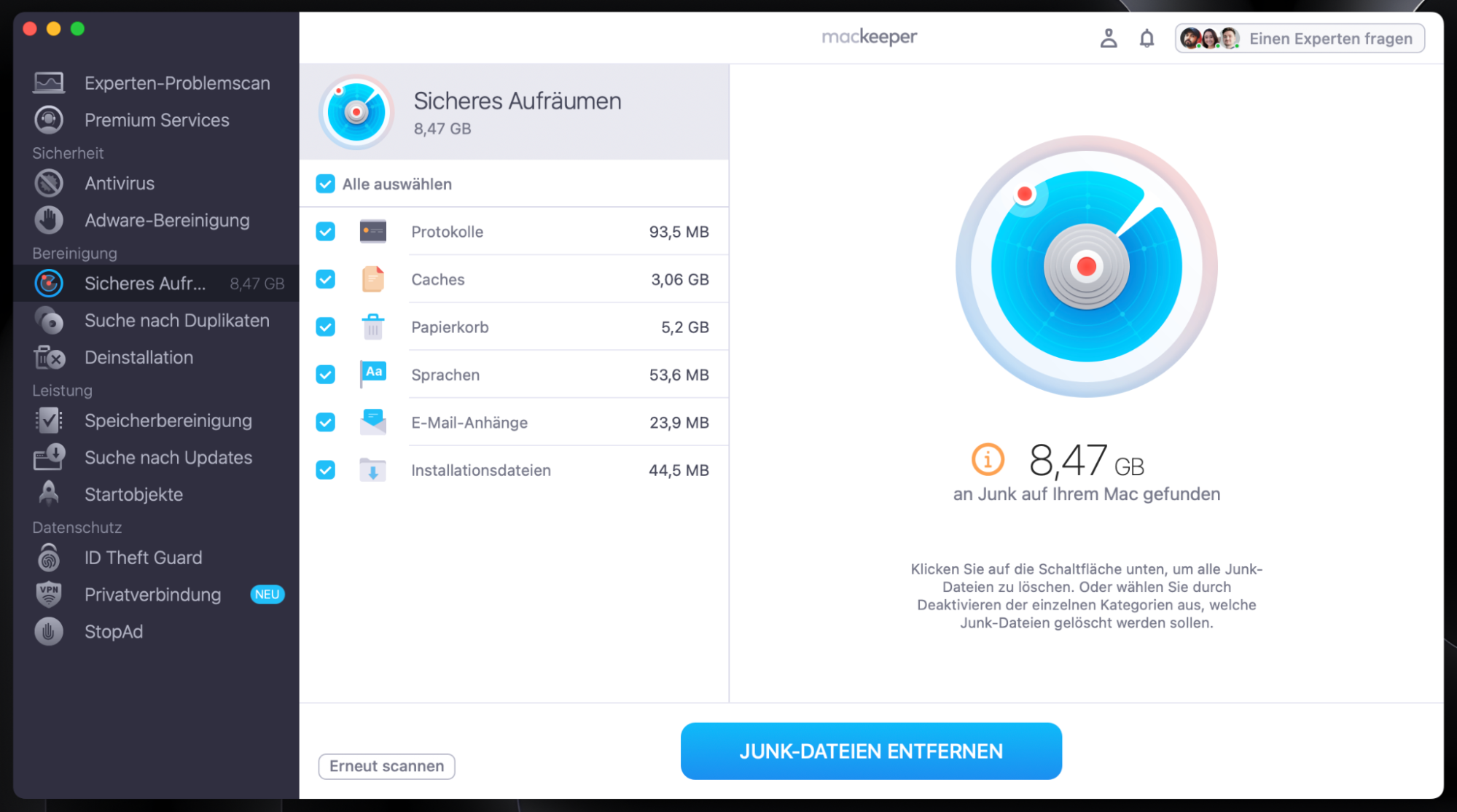
Task: Open the notifications bell
Action: pos(1146,38)
